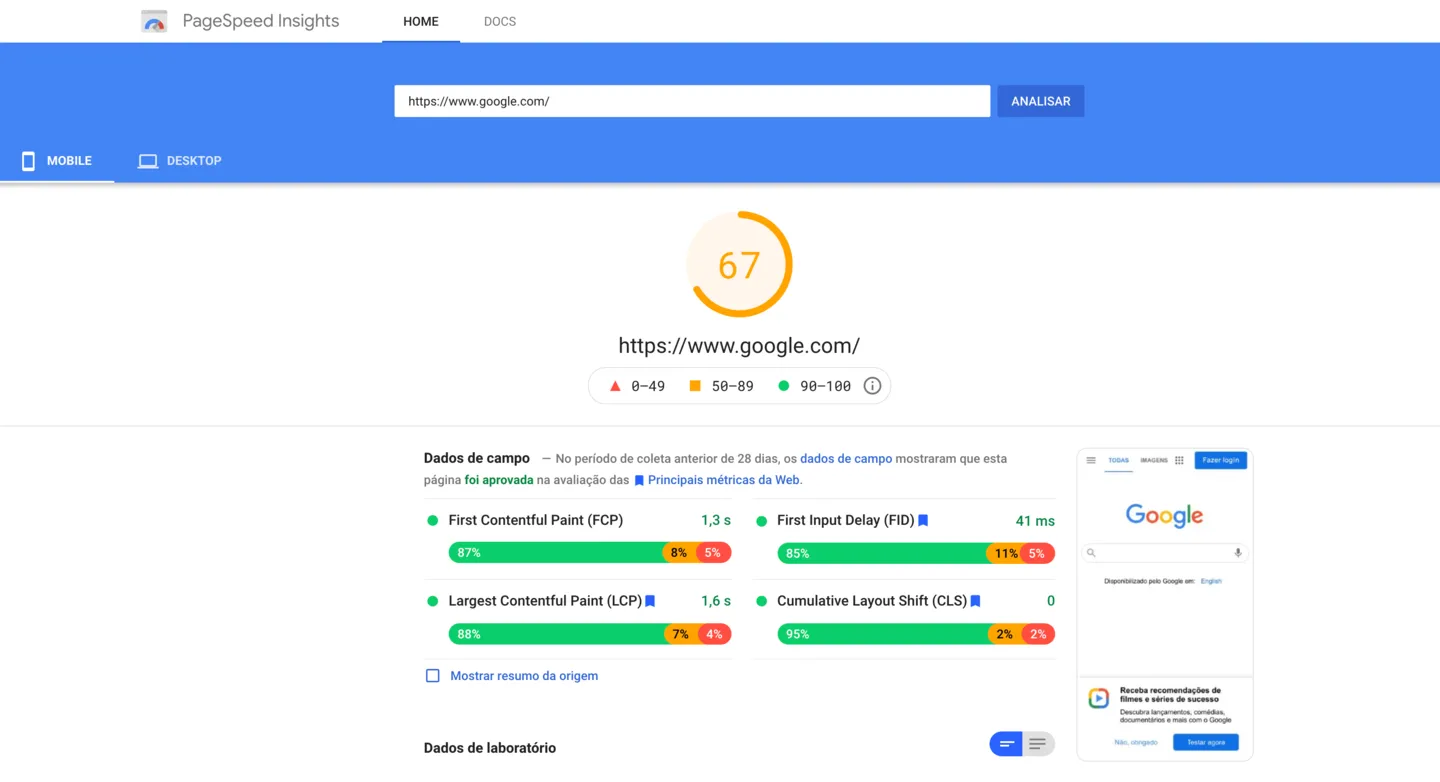Image resolution: width=1440 pixels, height=782 pixels.
Task: Switch to the expanded view toggle for lab data
Action: pyautogui.click(x=1038, y=744)
